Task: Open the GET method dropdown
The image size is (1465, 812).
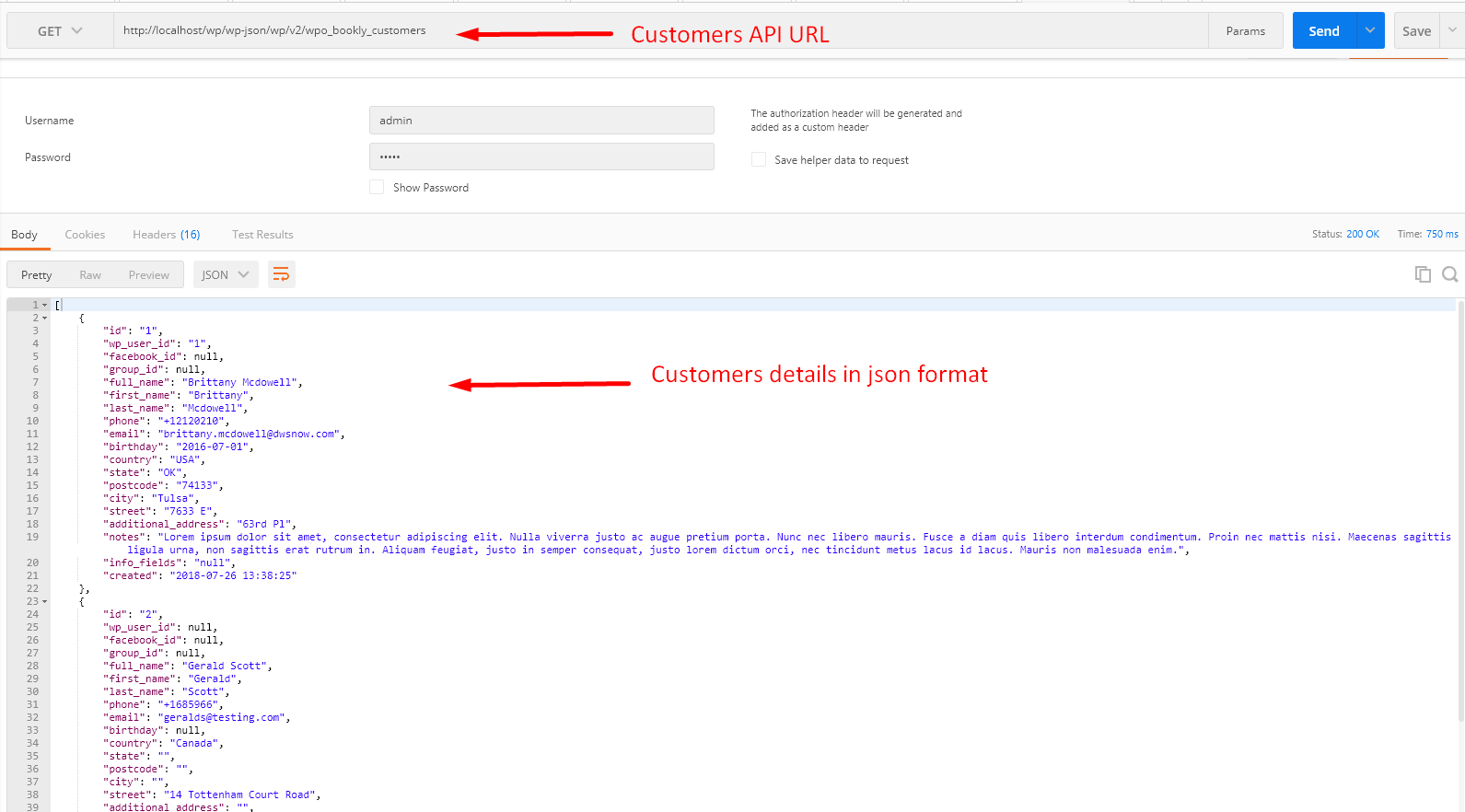Action: click(x=60, y=31)
